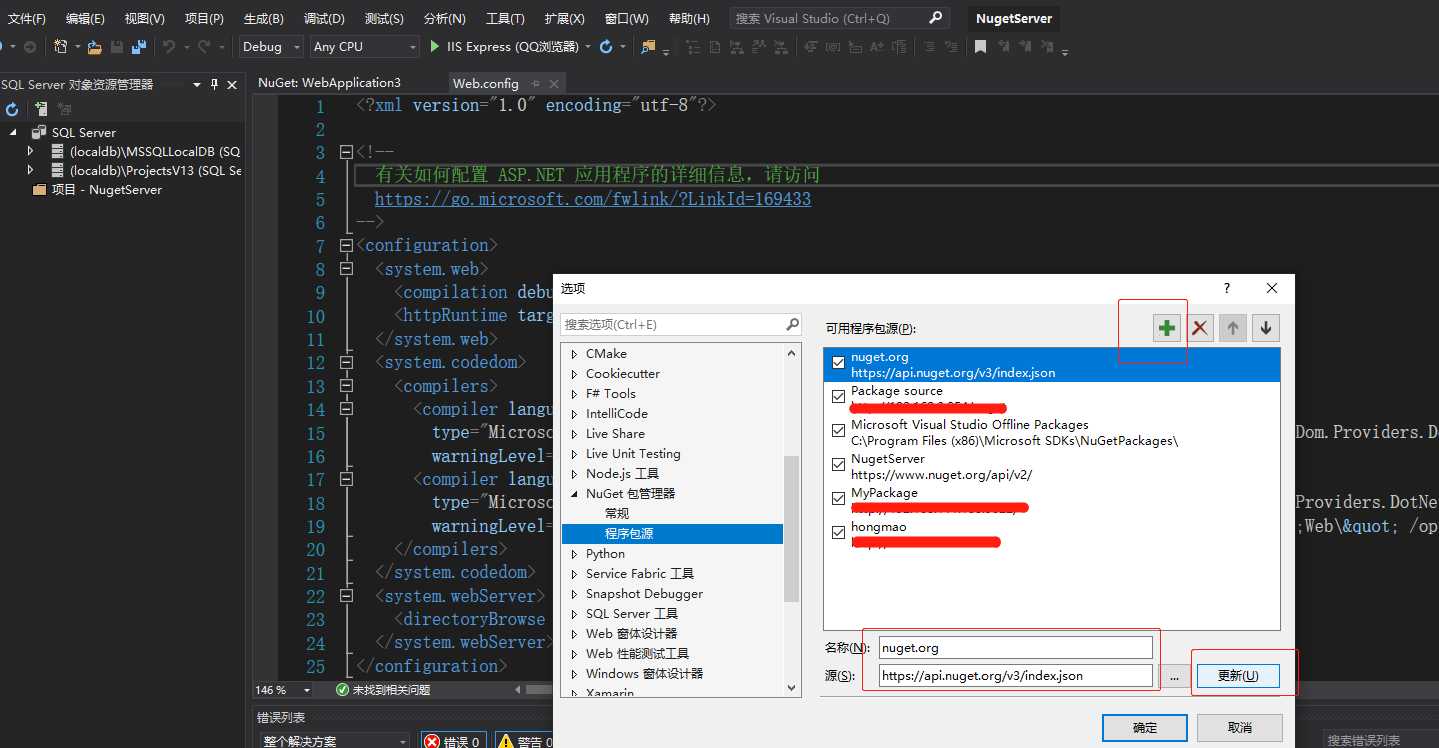Click the Add SQL Server icon

click(x=41, y=108)
